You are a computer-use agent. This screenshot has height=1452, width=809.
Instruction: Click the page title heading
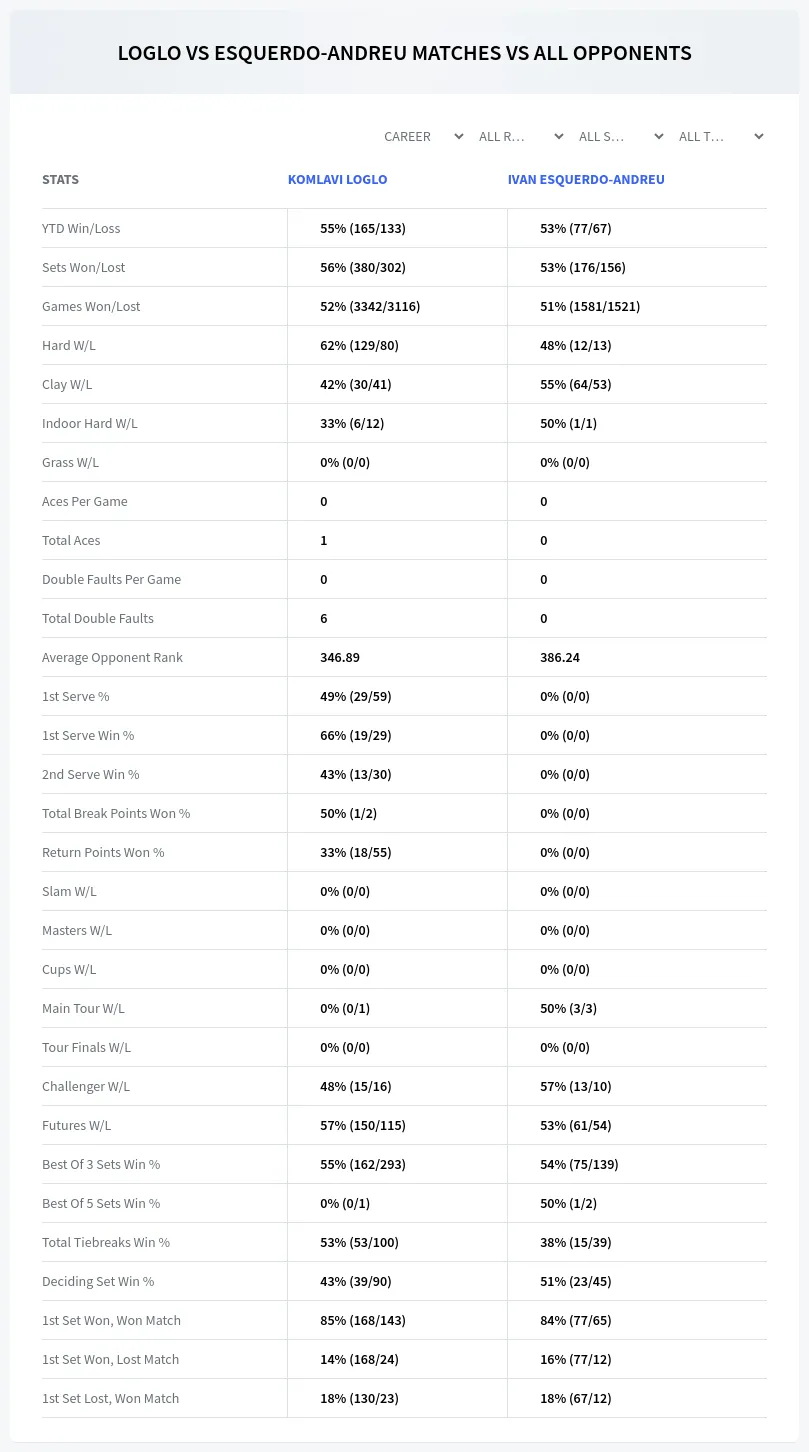coord(404,53)
